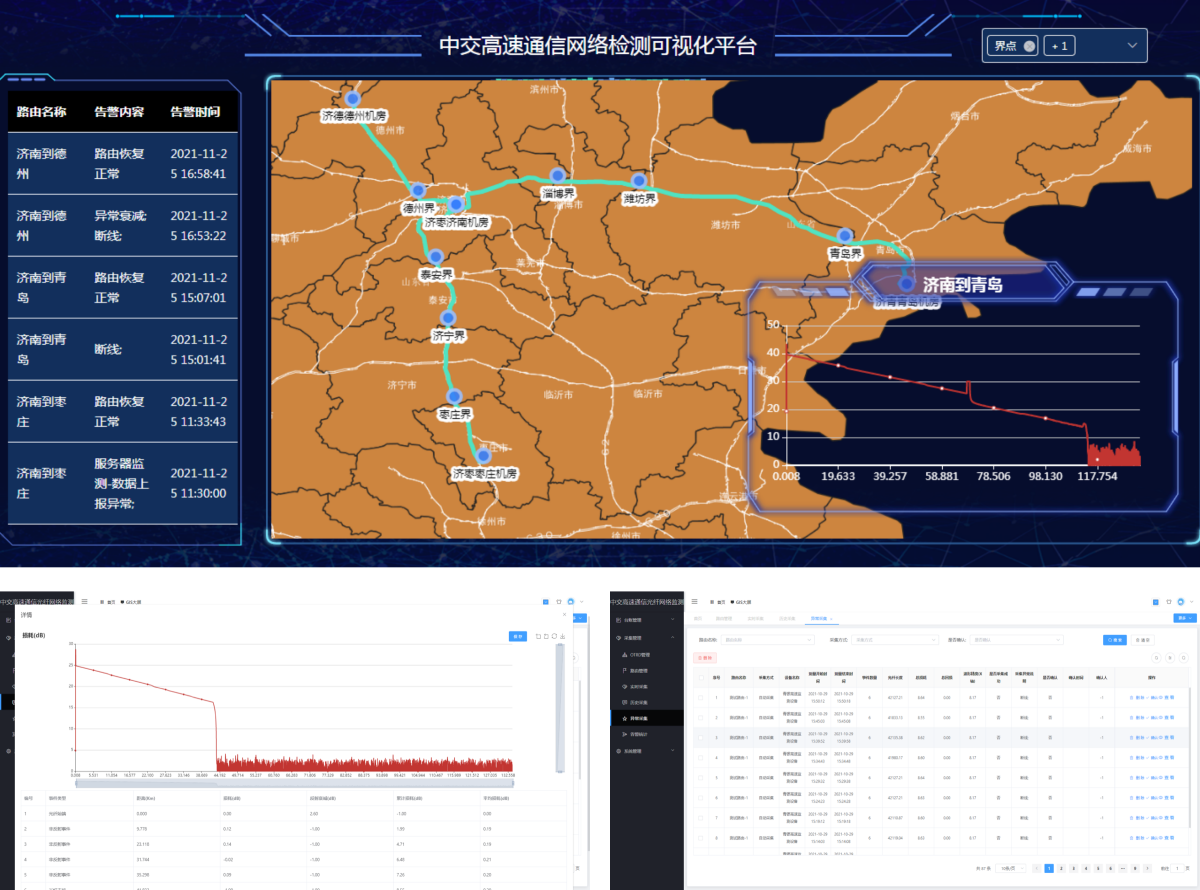Click the 潍坊界 node marker
Image resolution: width=1200 pixels, height=890 pixels.
(x=639, y=181)
